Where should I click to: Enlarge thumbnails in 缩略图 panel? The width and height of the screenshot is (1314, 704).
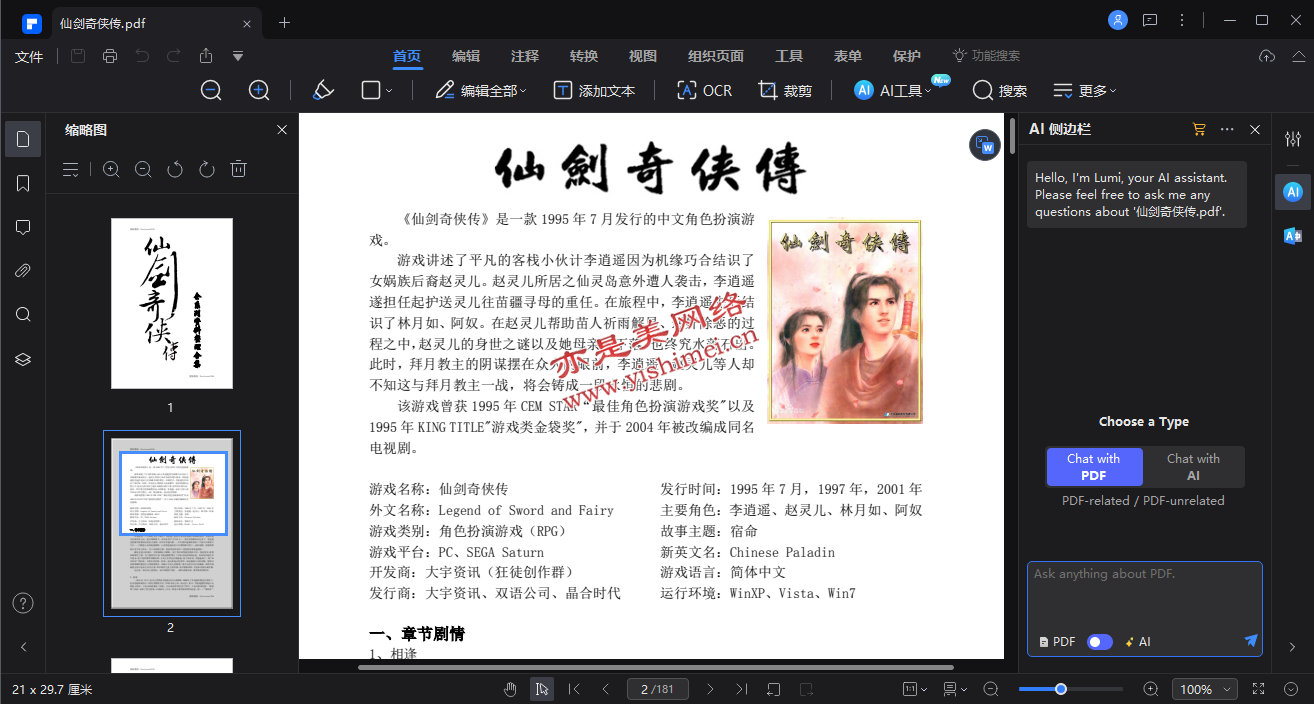coord(111,170)
